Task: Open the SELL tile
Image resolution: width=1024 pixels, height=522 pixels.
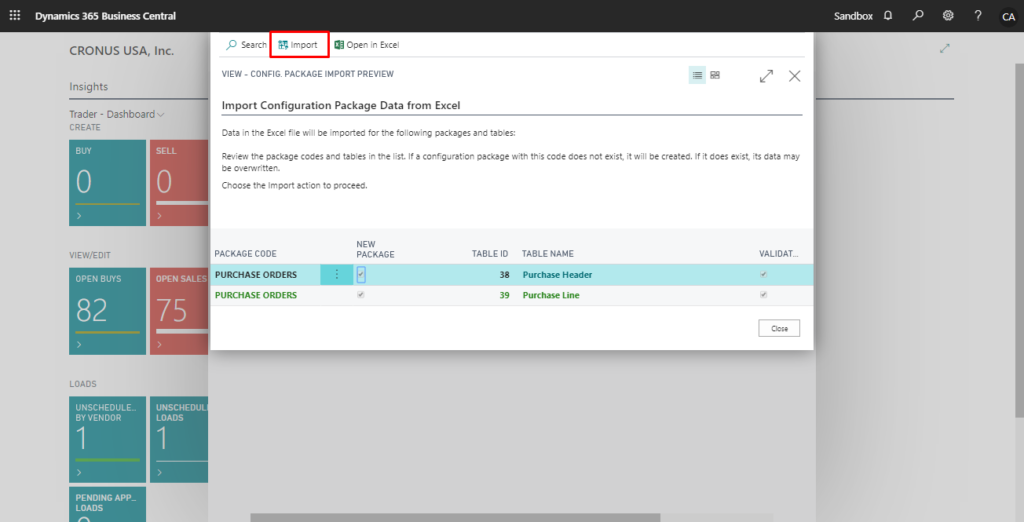Action: [179, 183]
